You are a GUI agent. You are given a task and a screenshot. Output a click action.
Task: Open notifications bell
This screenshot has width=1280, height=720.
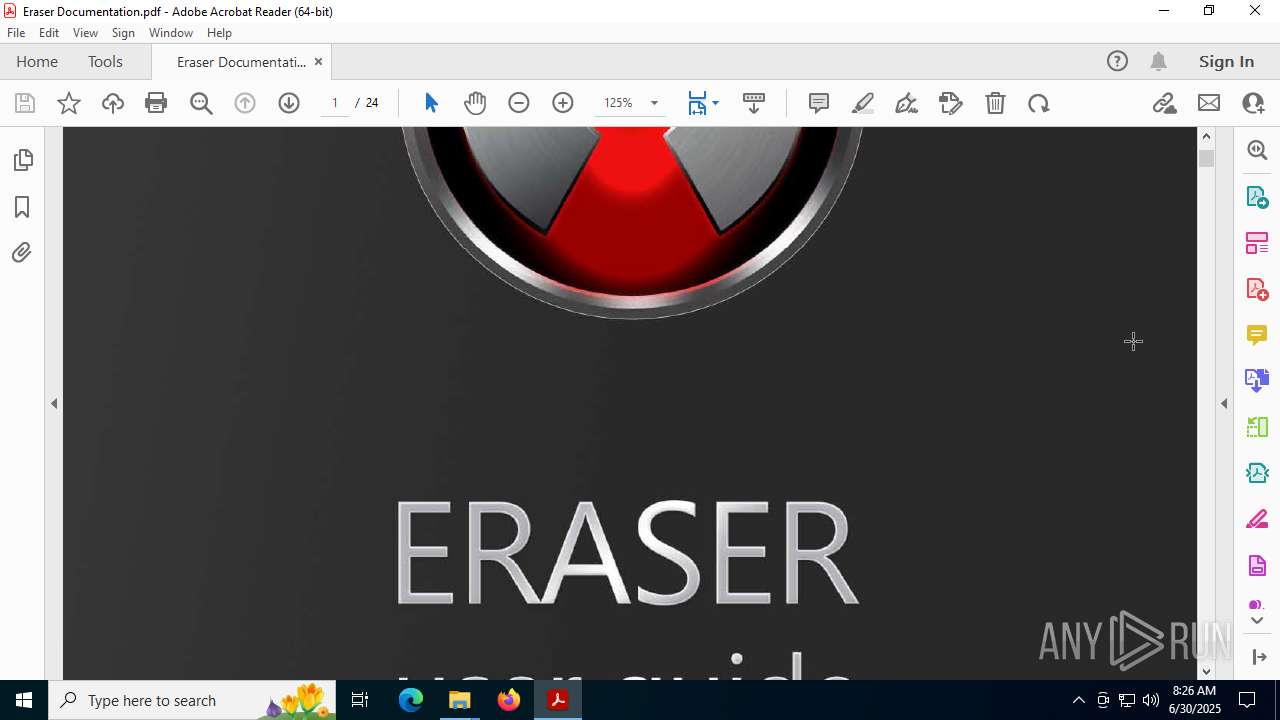click(1159, 61)
